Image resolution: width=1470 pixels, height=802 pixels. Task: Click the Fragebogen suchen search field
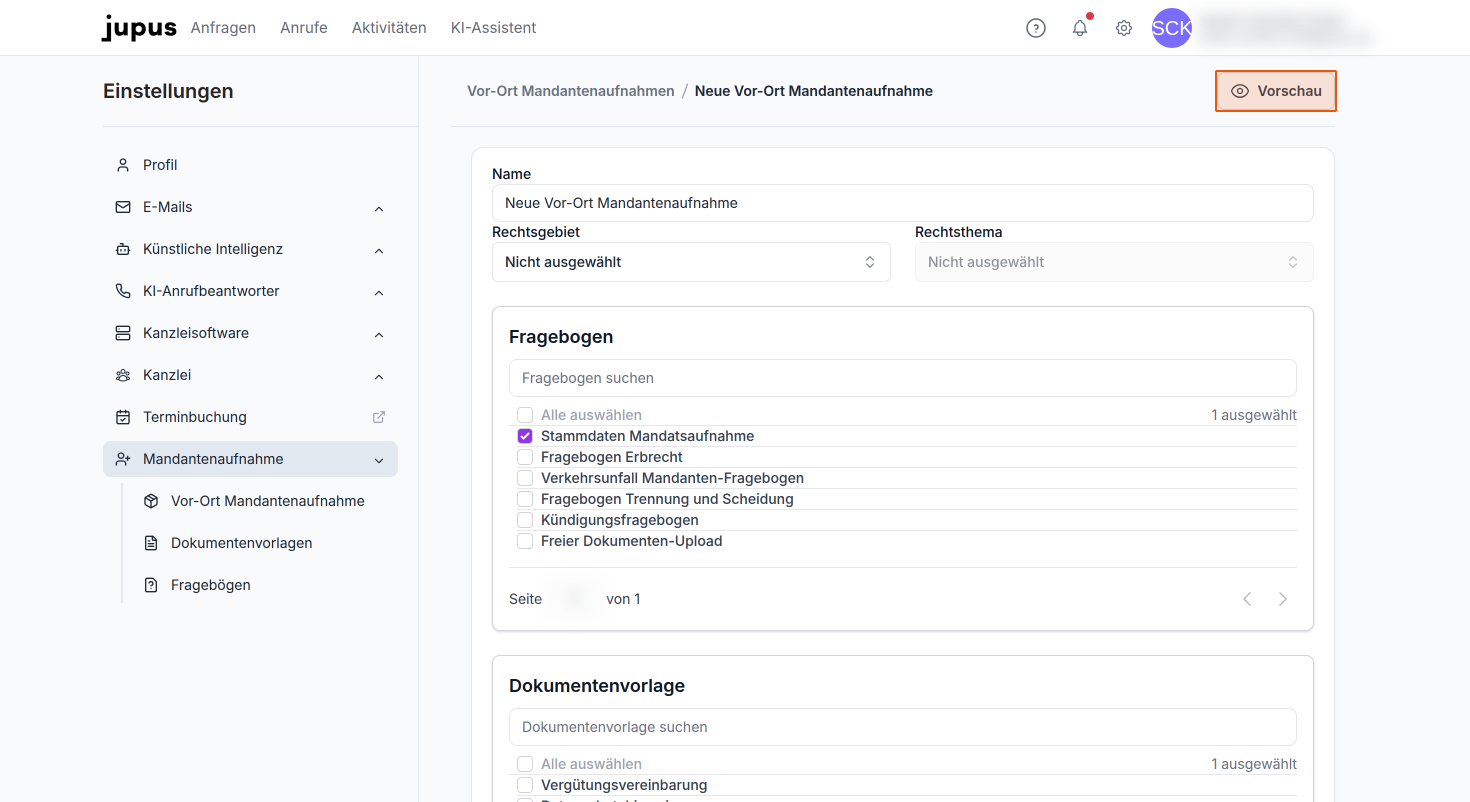tap(903, 378)
